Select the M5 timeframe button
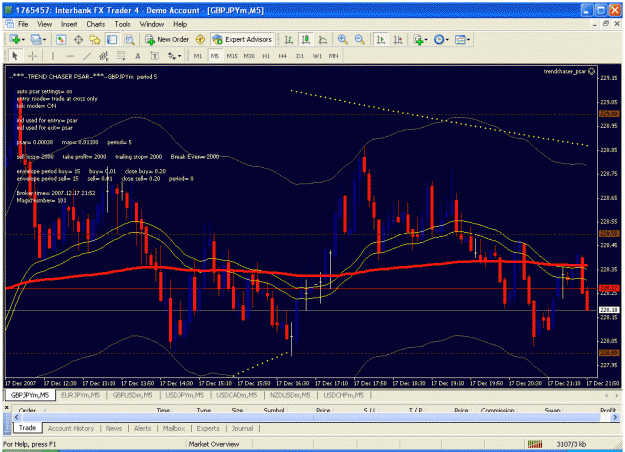 pyautogui.click(x=215, y=56)
